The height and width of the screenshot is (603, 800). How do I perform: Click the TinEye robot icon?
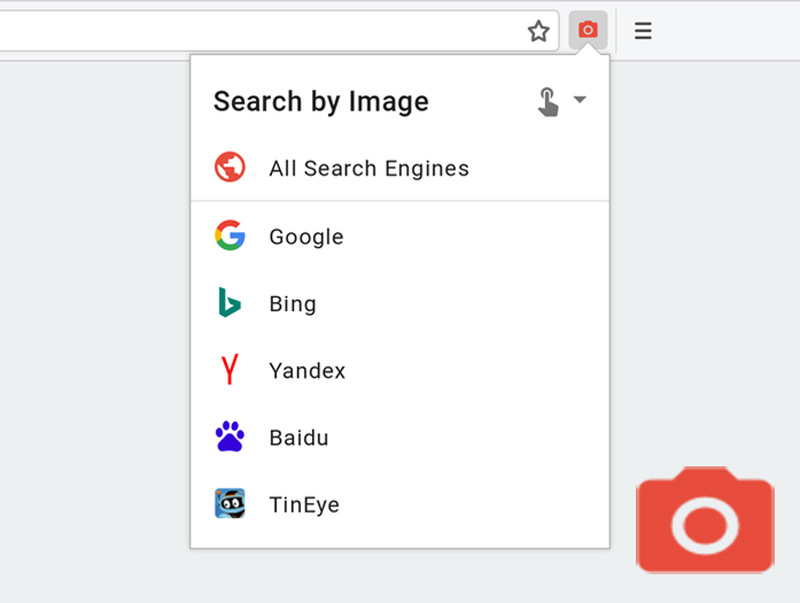230,504
